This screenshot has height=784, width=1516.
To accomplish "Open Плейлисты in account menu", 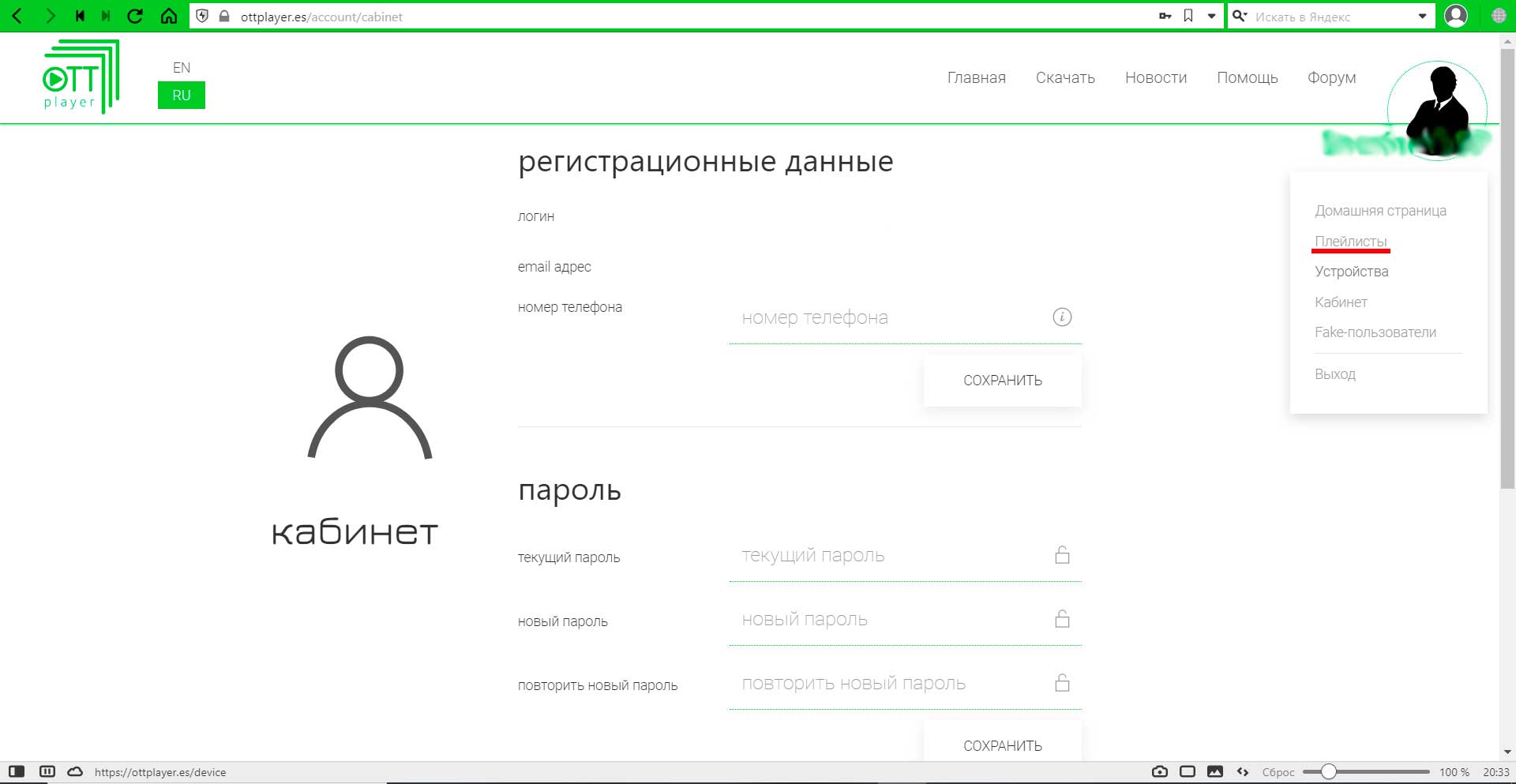I will pyautogui.click(x=1350, y=242).
